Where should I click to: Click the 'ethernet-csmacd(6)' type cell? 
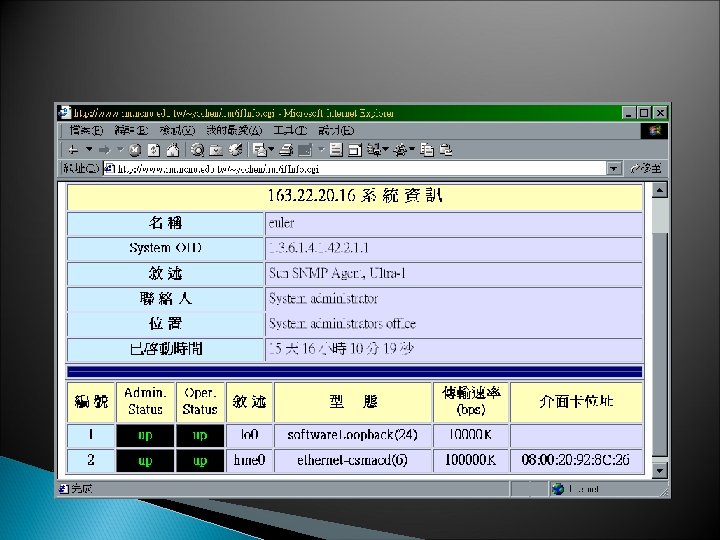pos(353,460)
